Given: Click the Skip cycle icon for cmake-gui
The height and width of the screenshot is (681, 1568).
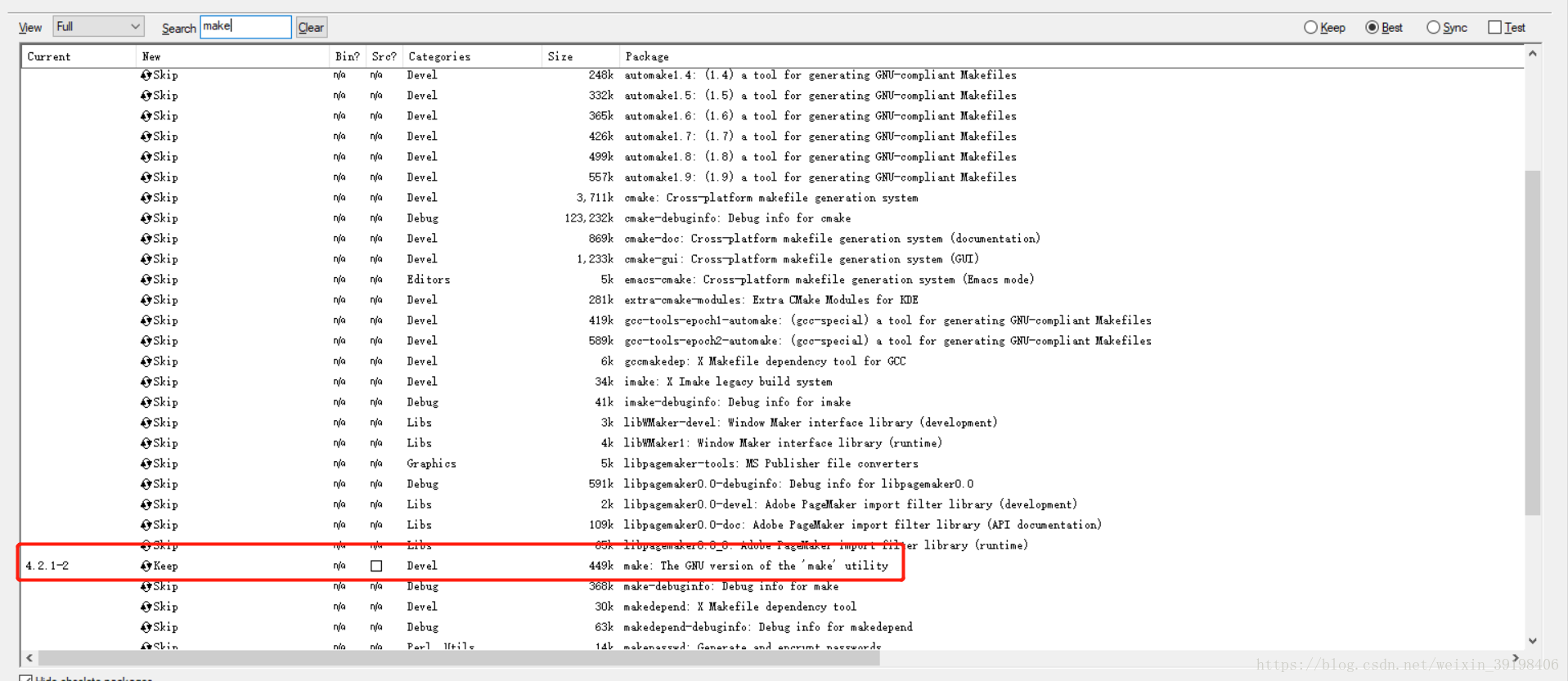Looking at the screenshot, I should [146, 259].
